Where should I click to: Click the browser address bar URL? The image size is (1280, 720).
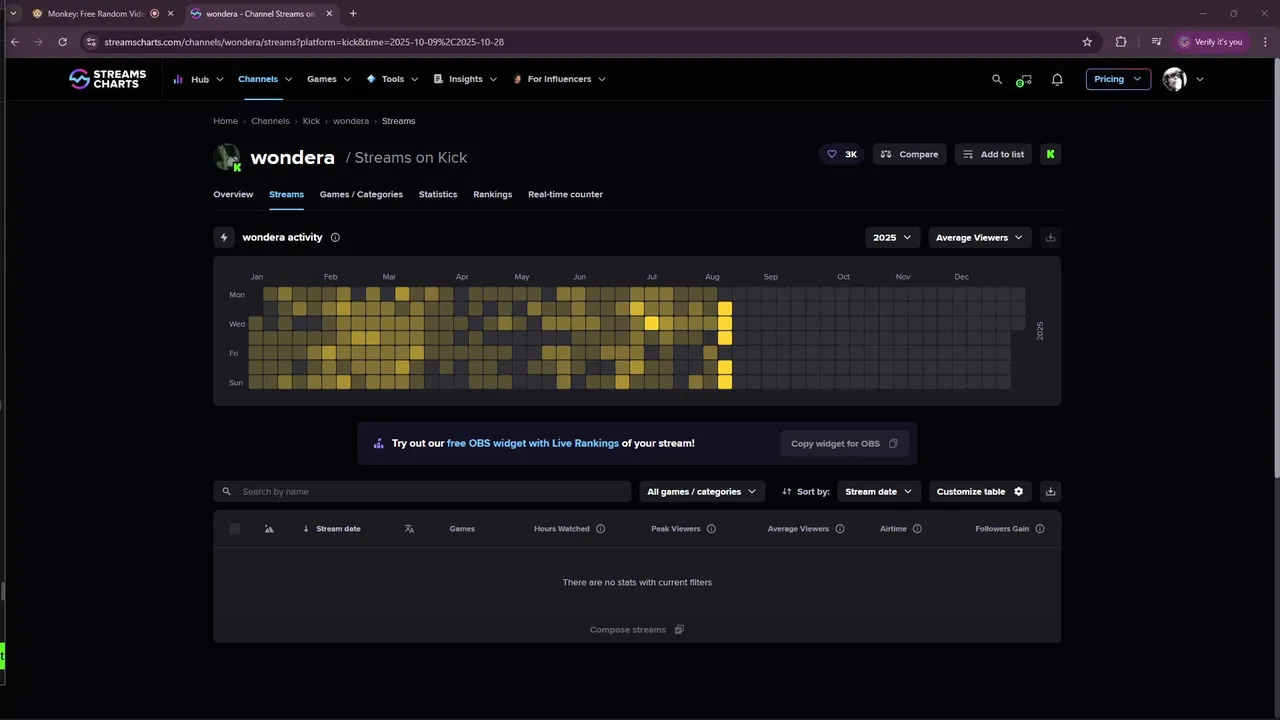(304, 42)
